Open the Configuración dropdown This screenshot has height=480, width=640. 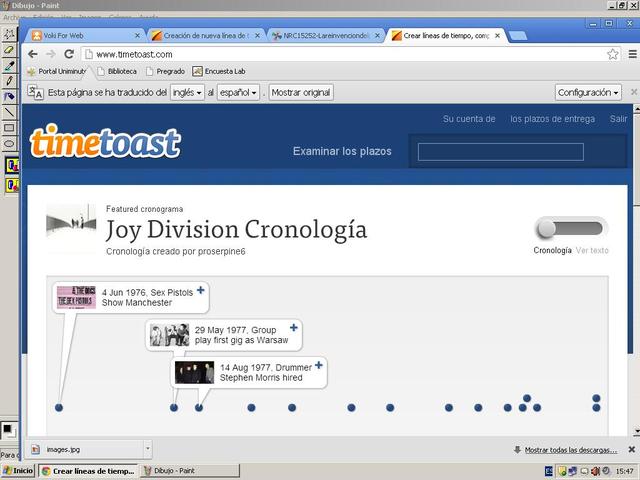pos(588,93)
